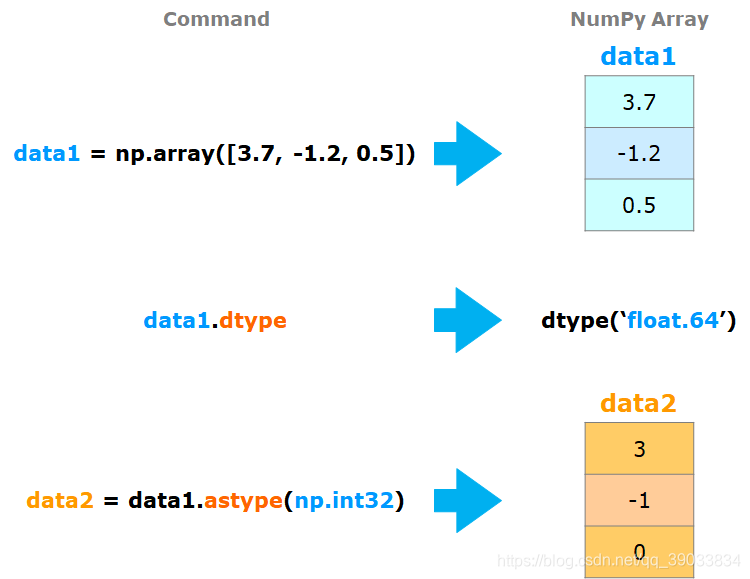Click the data1.astype(np.int32) command text

point(215,501)
